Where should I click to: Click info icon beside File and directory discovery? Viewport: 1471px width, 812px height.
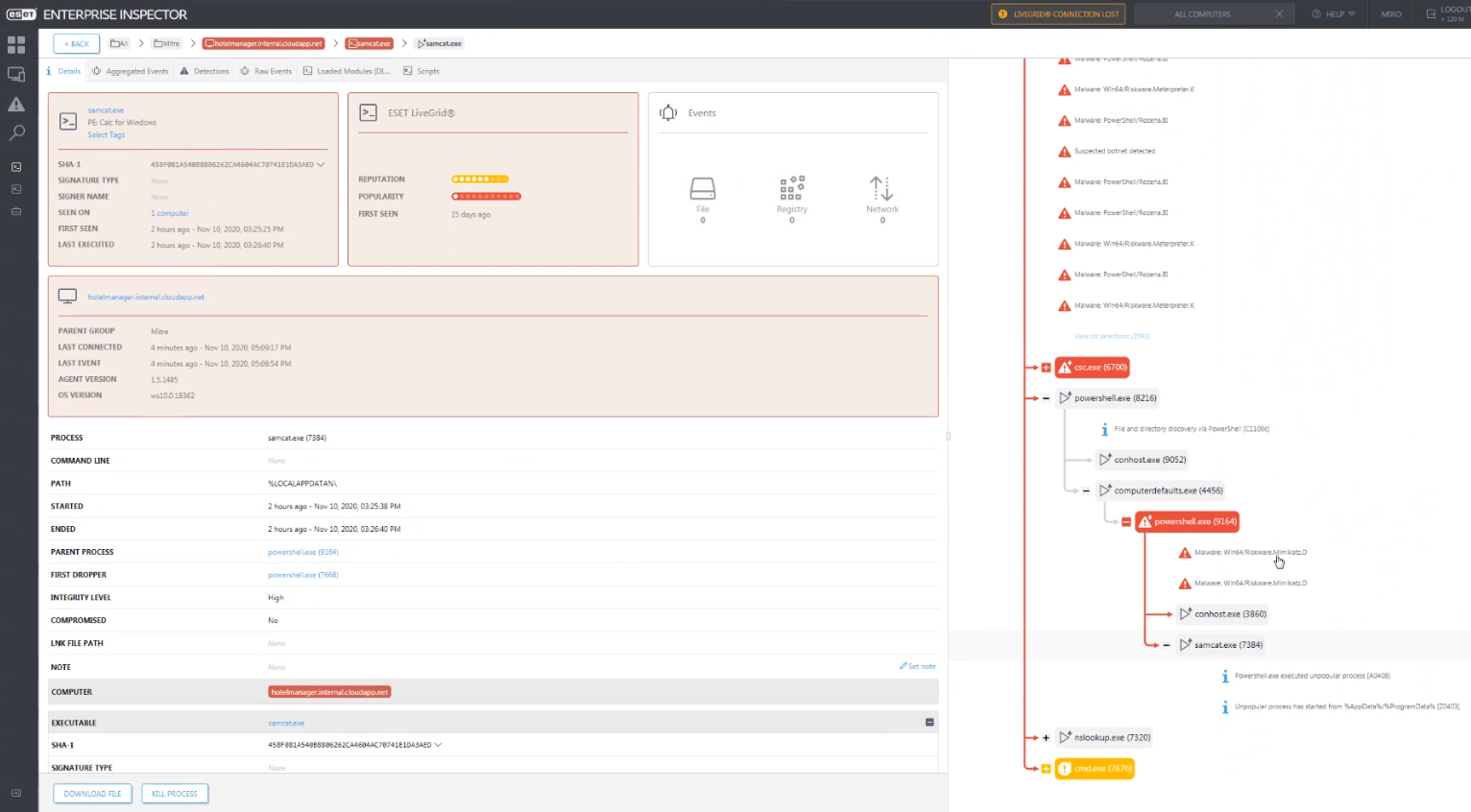(1104, 430)
